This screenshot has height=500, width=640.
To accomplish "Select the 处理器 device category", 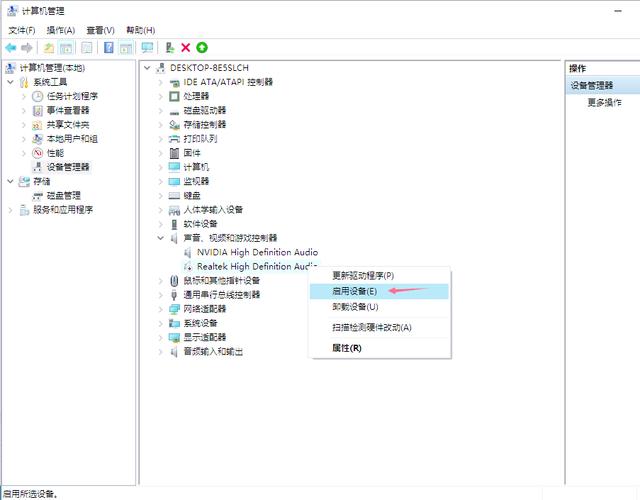I will pyautogui.click(x=196, y=96).
